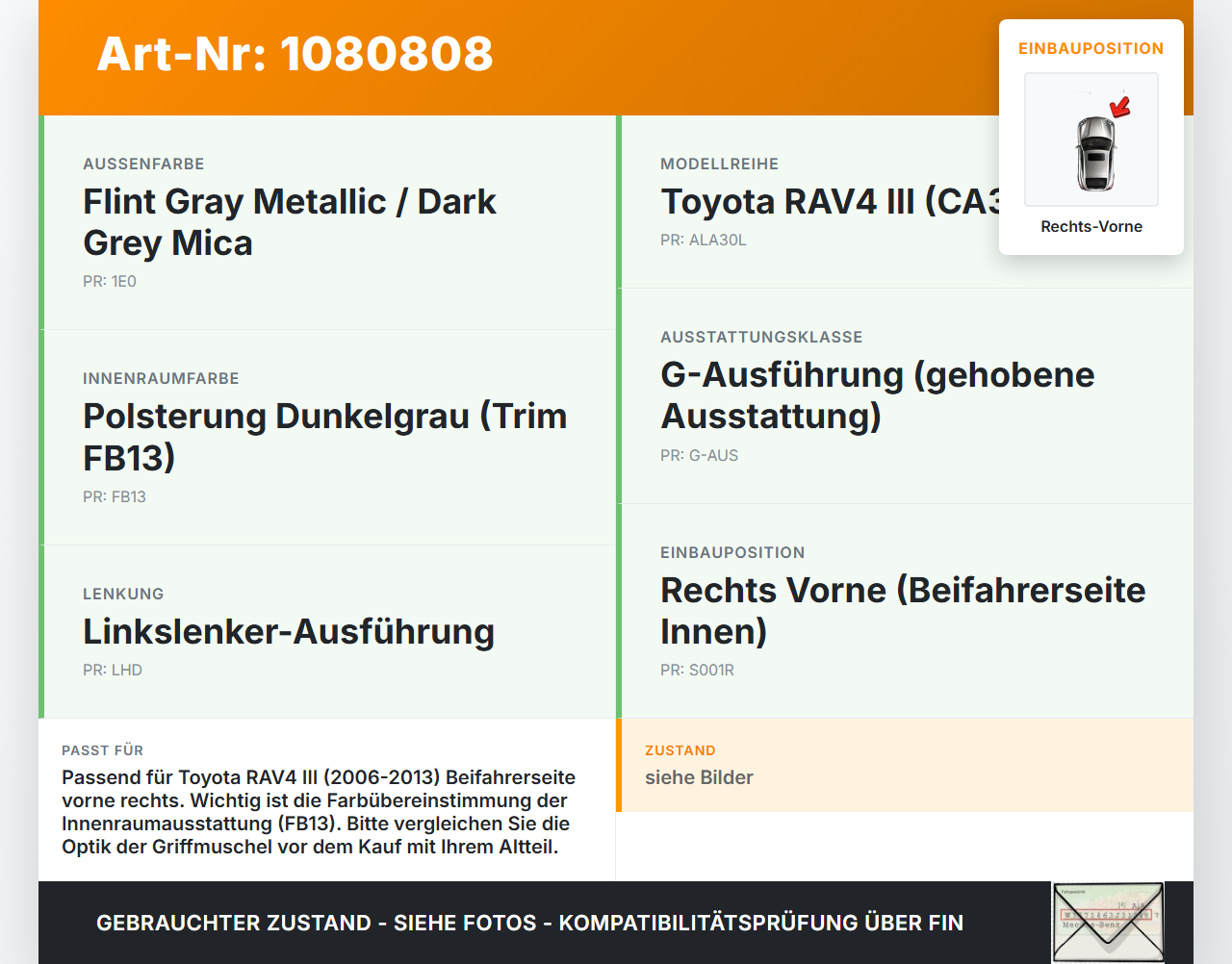Click the Art-Nr: 1080808 heading
Viewport: 1232px width, 964px height.
[295, 54]
